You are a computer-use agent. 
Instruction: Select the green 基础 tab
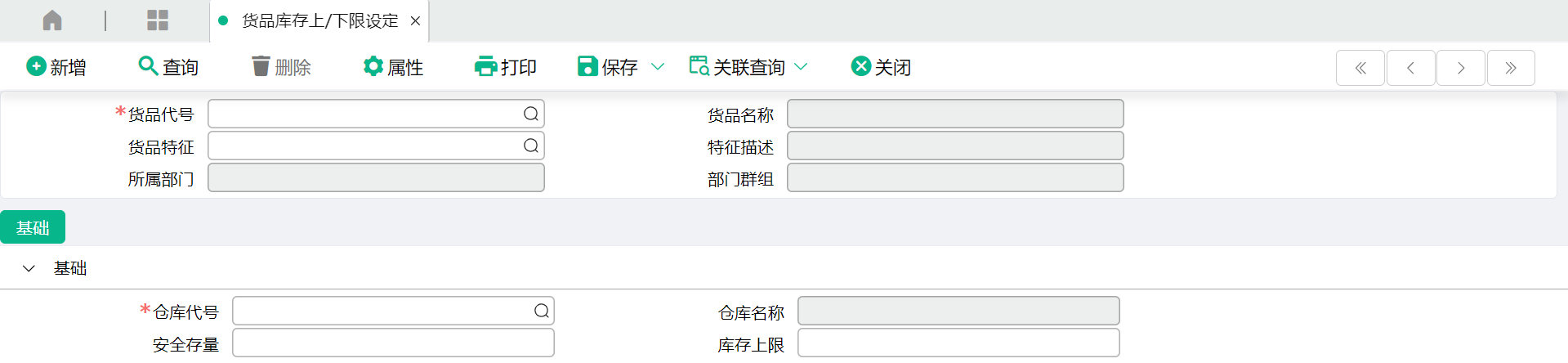click(x=33, y=227)
